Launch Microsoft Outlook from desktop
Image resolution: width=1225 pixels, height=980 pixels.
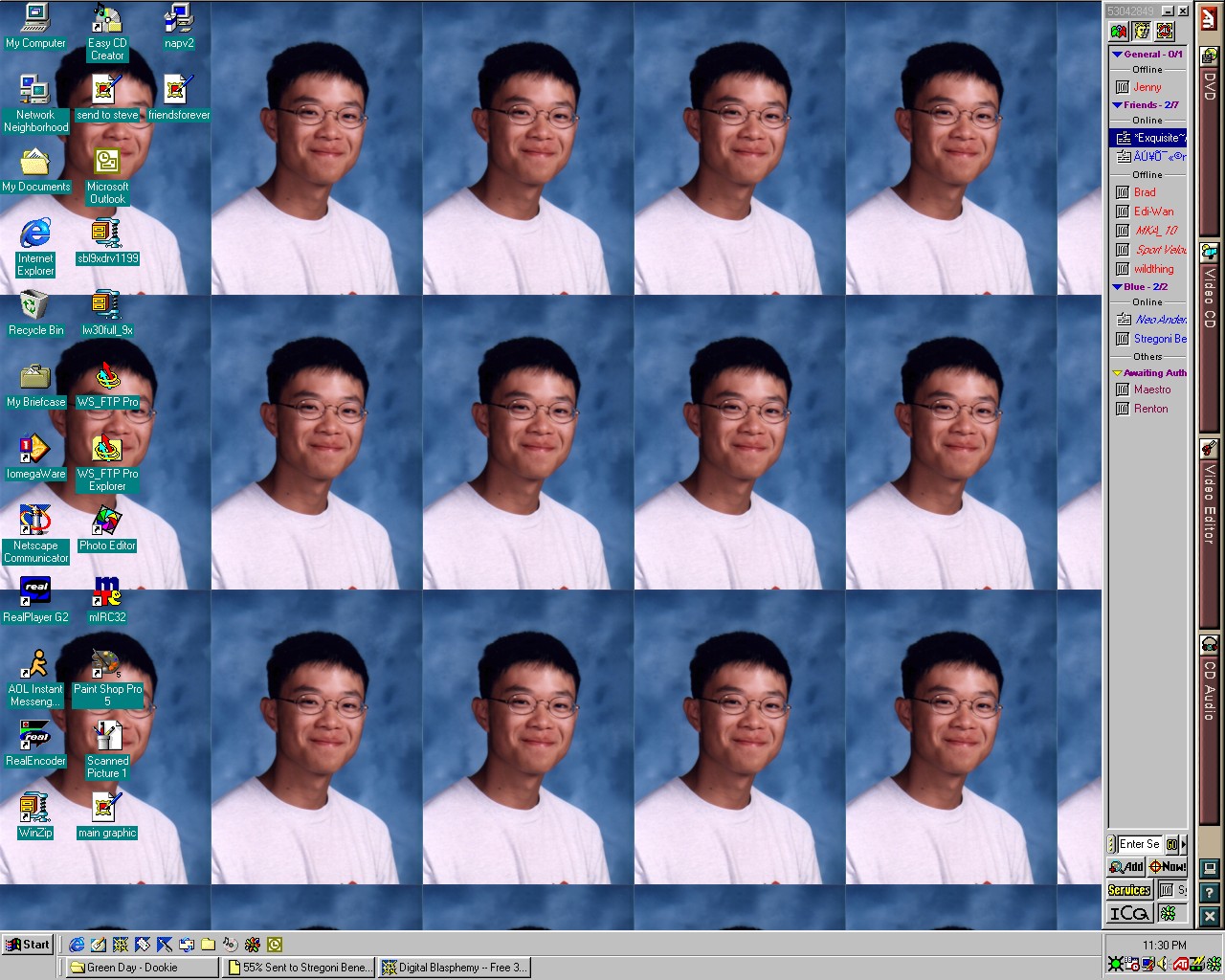(x=107, y=176)
